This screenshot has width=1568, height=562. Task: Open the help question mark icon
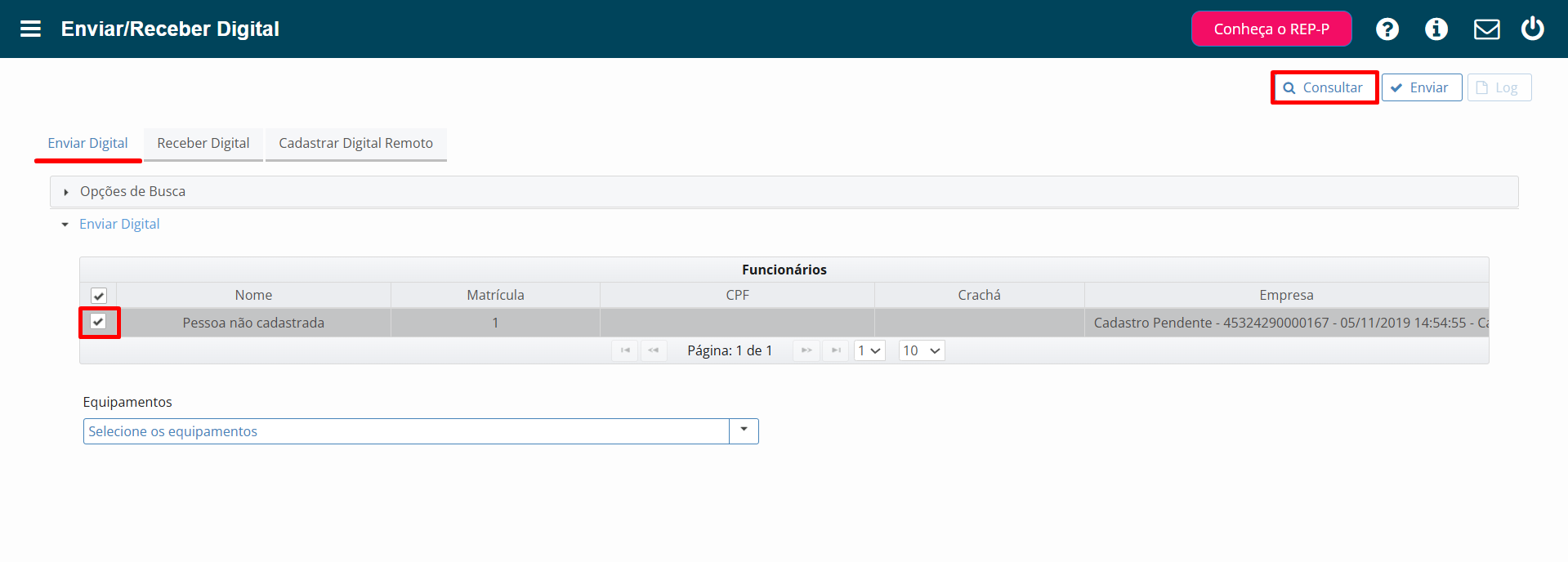[x=1387, y=29]
